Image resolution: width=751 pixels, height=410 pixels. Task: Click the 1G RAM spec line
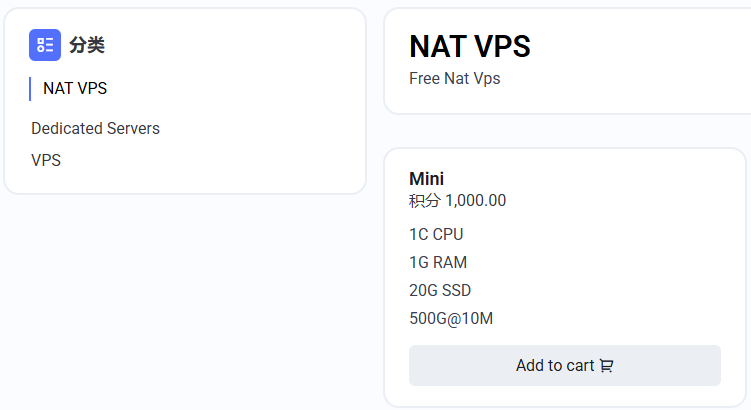438,262
